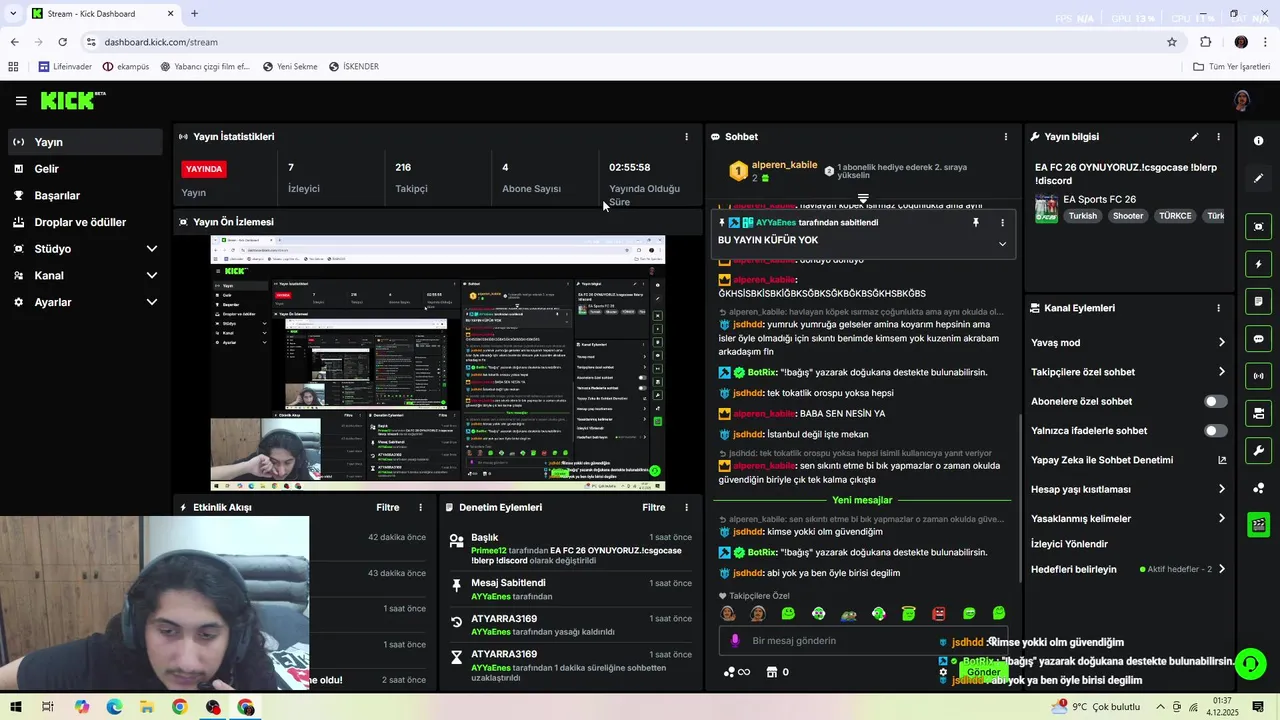Open the Sohbet panel three-dot menu

pyautogui.click(x=1006, y=137)
